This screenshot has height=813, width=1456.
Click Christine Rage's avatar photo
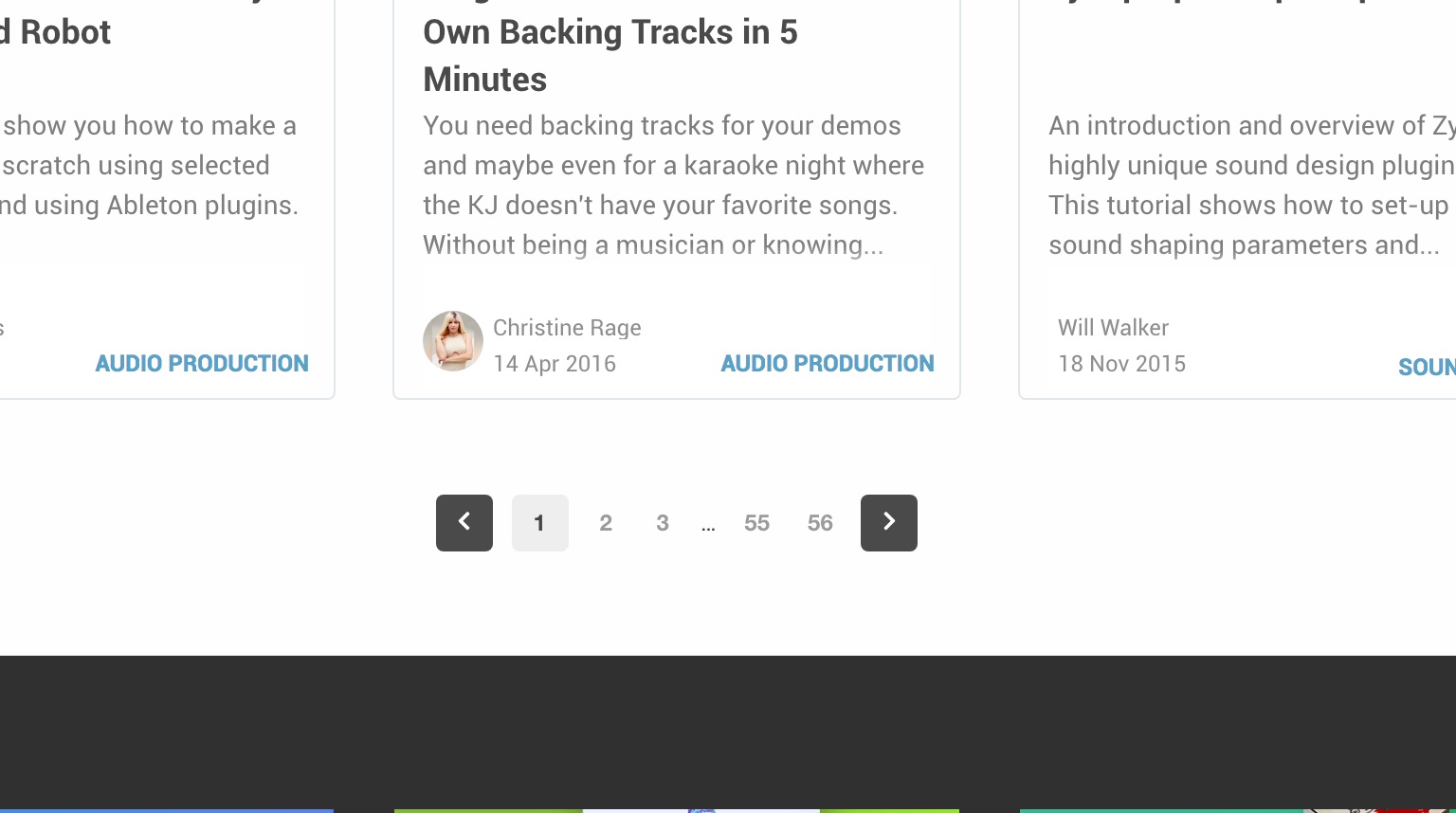[453, 341]
